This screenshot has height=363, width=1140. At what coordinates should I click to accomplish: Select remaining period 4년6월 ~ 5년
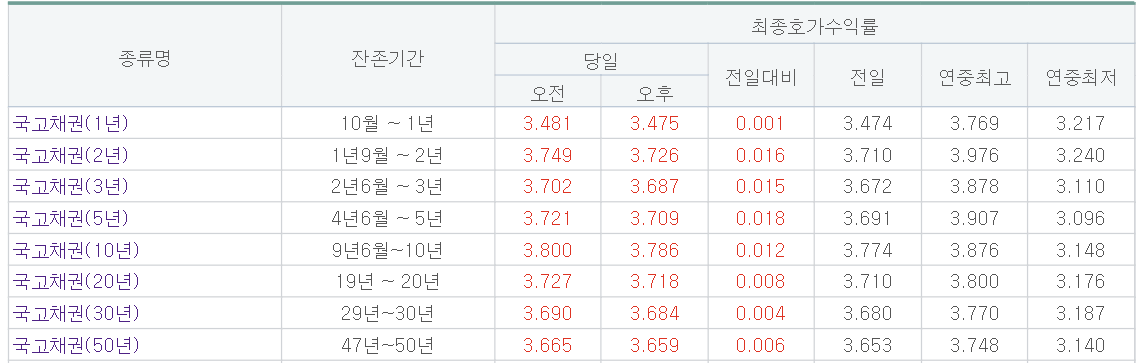(x=388, y=218)
